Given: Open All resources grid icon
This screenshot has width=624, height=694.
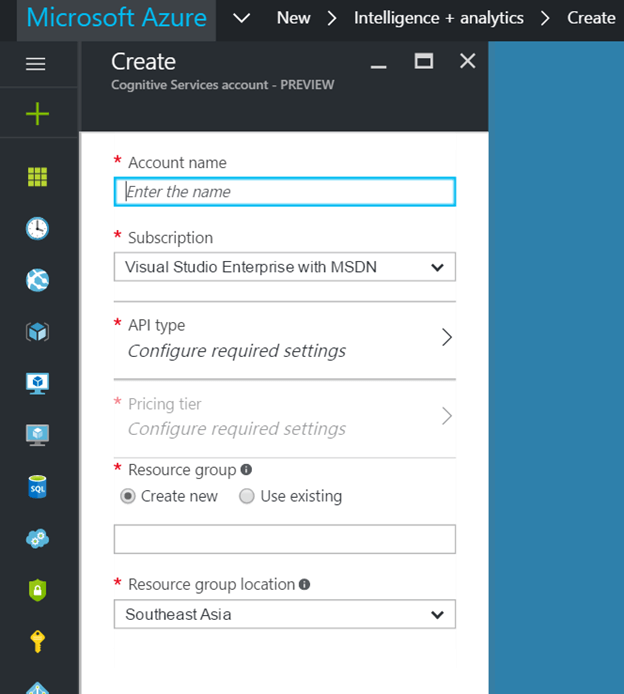Looking at the screenshot, I should click(37, 177).
